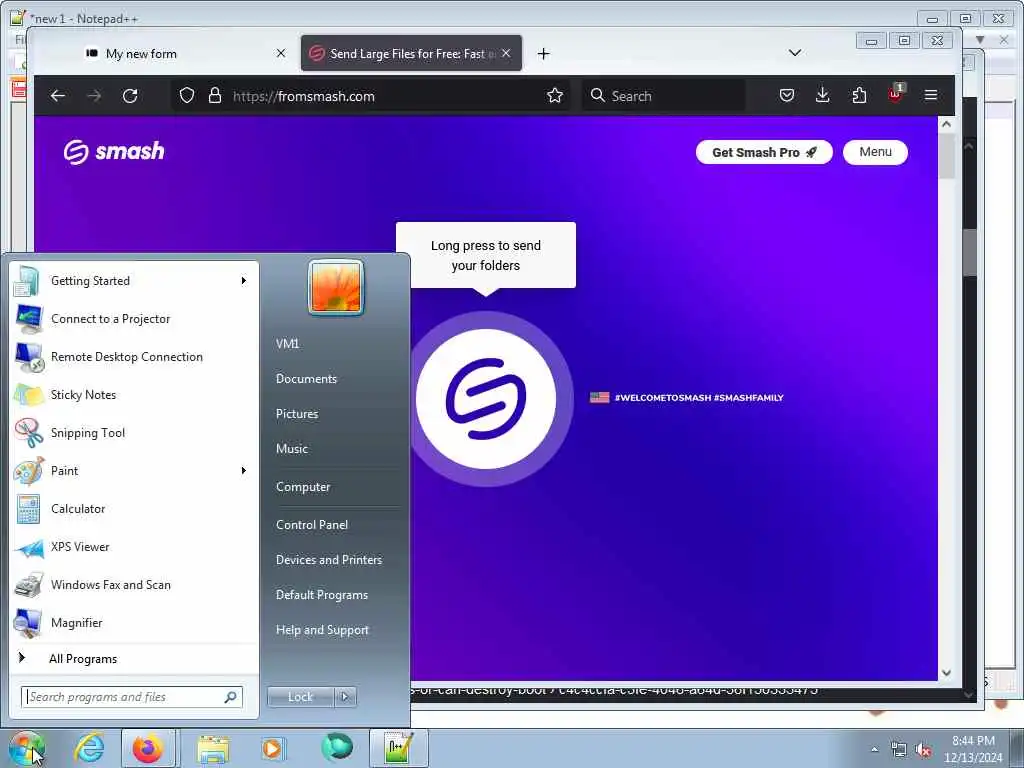Open the tracking protection shield icon

coord(187,96)
